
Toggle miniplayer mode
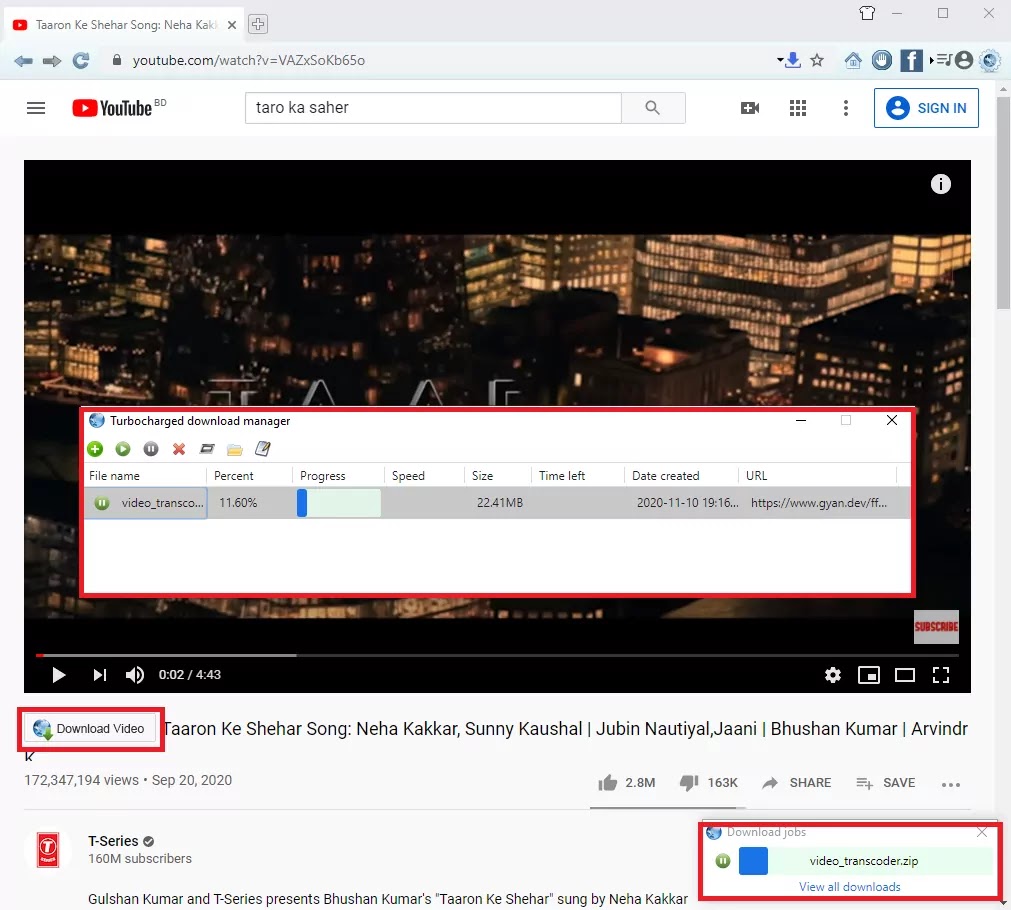[869, 675]
